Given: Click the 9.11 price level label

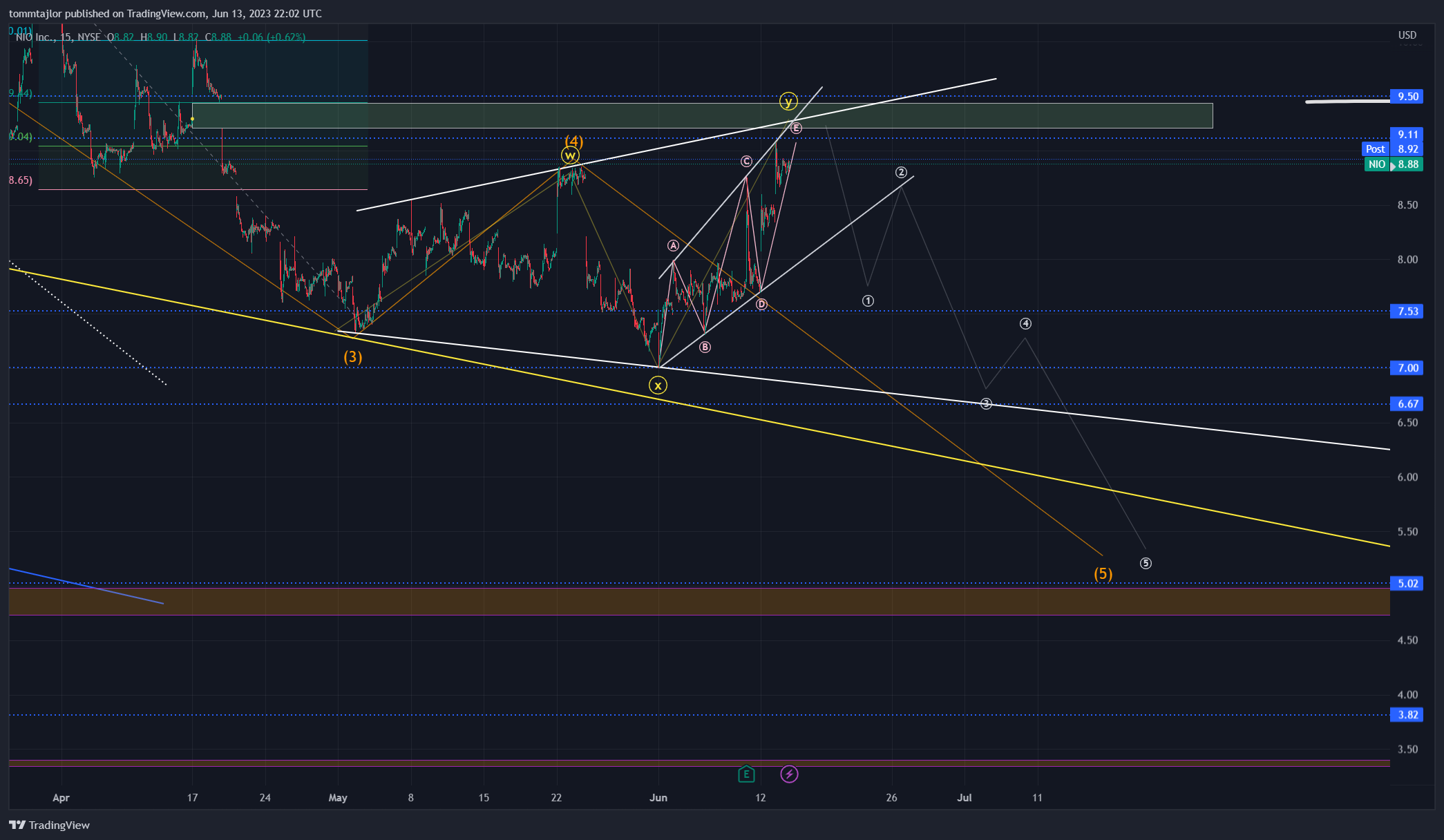Looking at the screenshot, I should click(x=1407, y=135).
